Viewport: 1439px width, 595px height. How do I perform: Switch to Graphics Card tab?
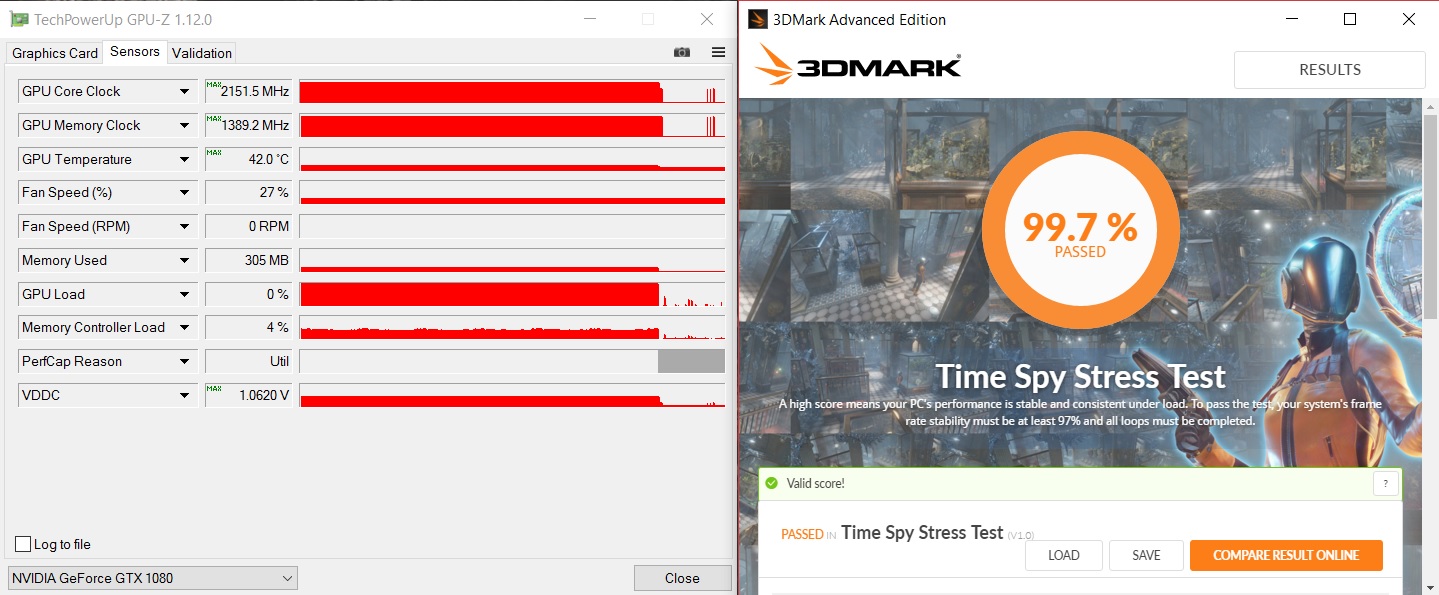pos(55,53)
